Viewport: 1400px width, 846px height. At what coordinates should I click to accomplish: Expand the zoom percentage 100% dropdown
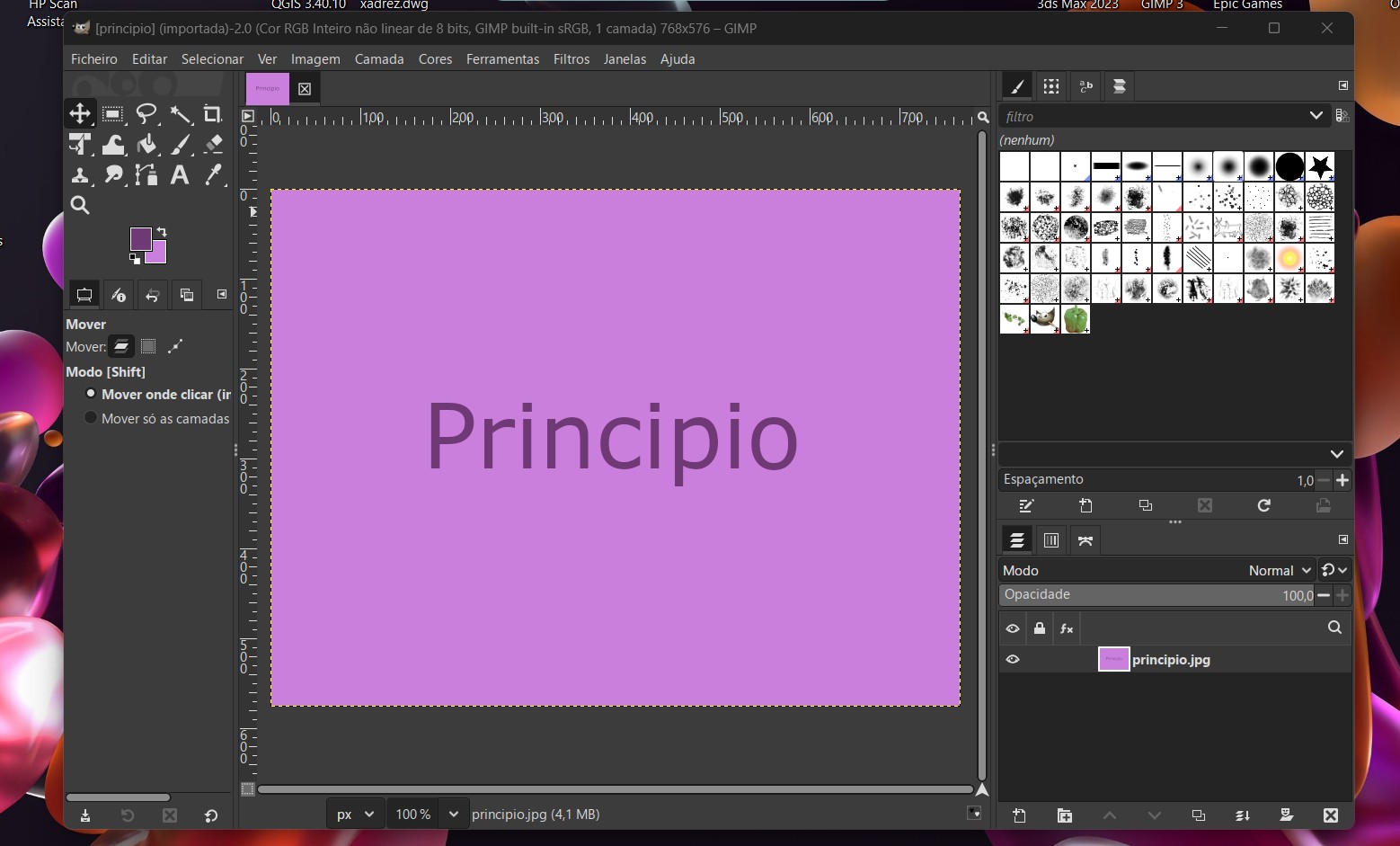click(x=453, y=815)
